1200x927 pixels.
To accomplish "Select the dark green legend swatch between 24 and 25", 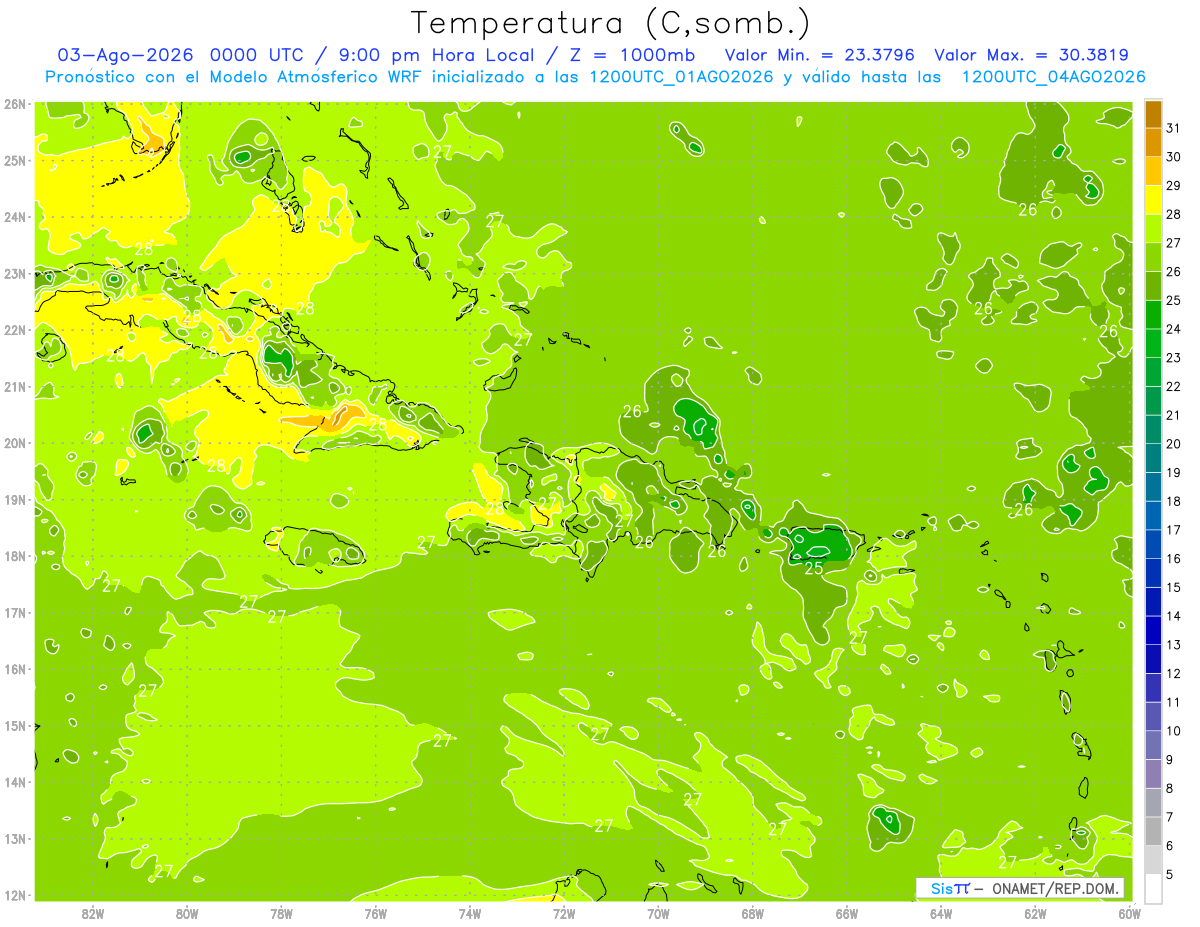I will [1153, 314].
